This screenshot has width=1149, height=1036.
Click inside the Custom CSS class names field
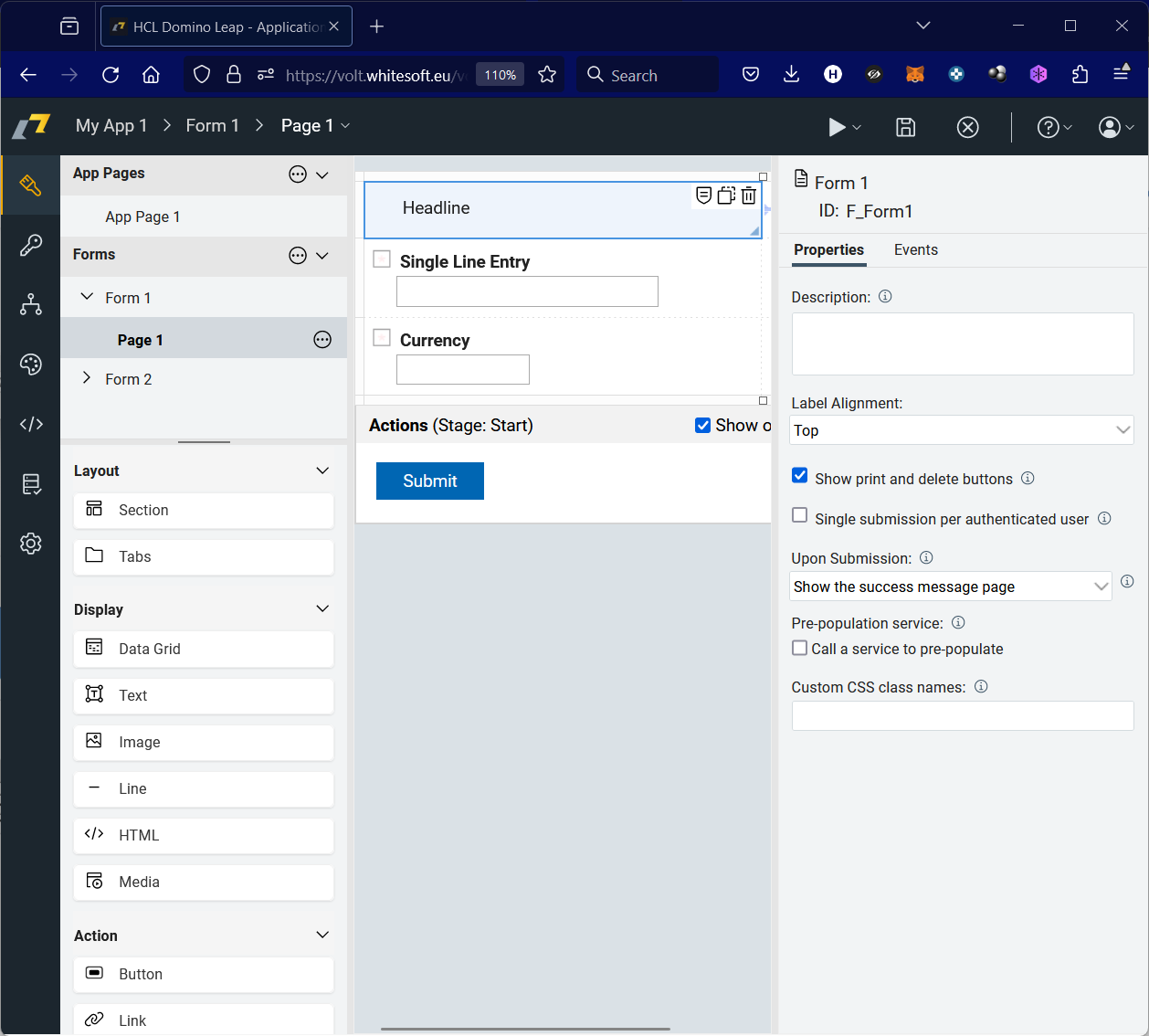tap(961, 715)
